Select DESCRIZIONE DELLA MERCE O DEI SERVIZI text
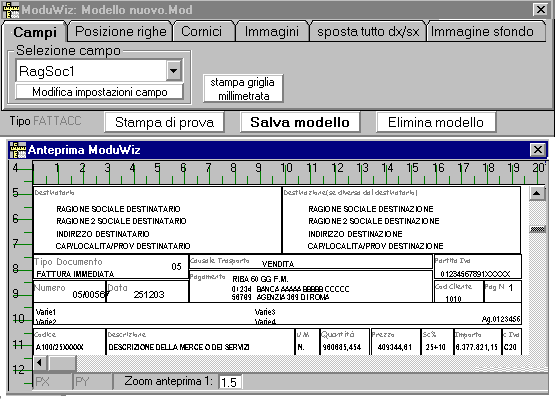This screenshot has width=556, height=399. coord(179,347)
